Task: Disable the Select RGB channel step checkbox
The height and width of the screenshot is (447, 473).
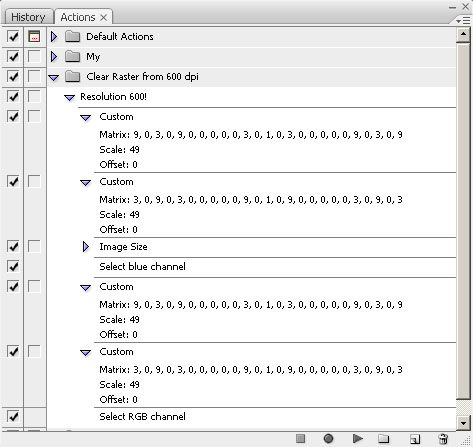Action: pos(13,416)
